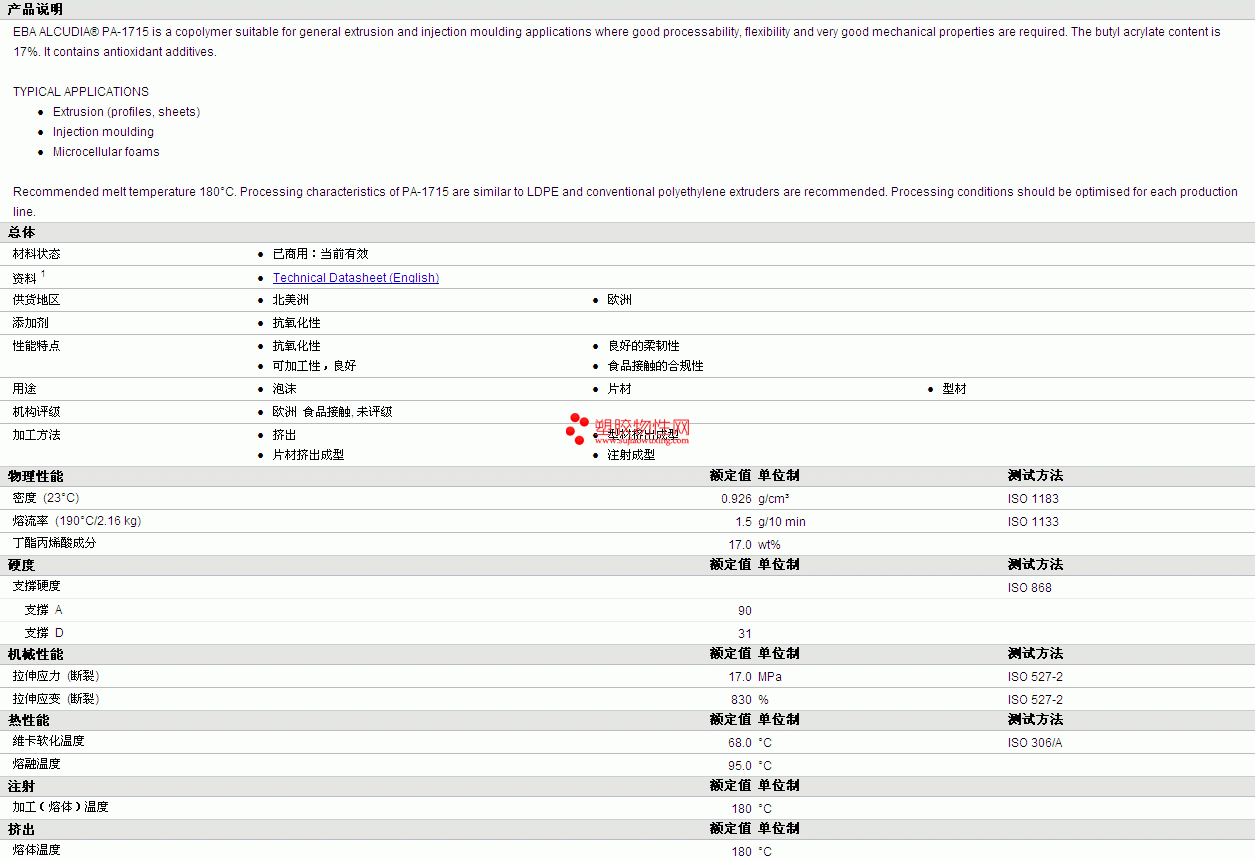The image size is (1255, 859).
Task: Click the Extrusion (profiles, sheets) bullet
Action: point(126,112)
